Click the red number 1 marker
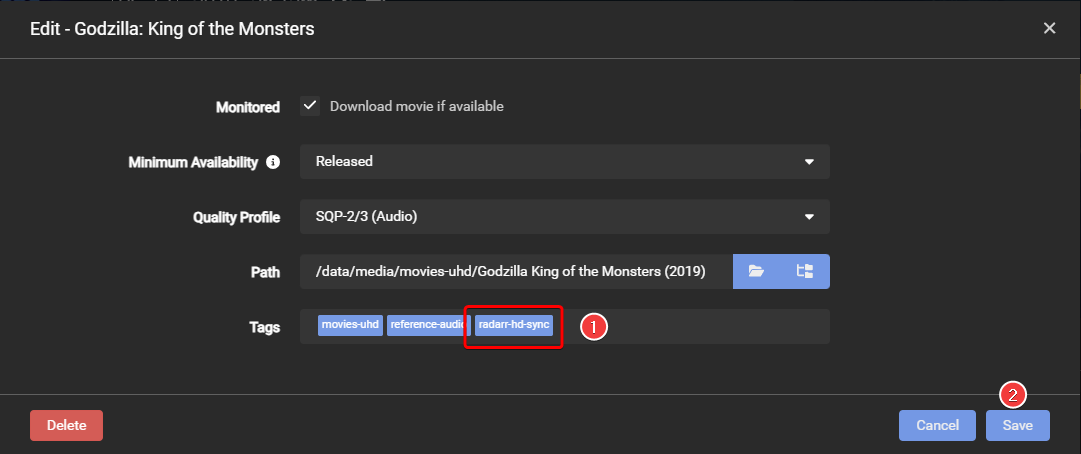The height and width of the screenshot is (454, 1081). click(x=595, y=327)
